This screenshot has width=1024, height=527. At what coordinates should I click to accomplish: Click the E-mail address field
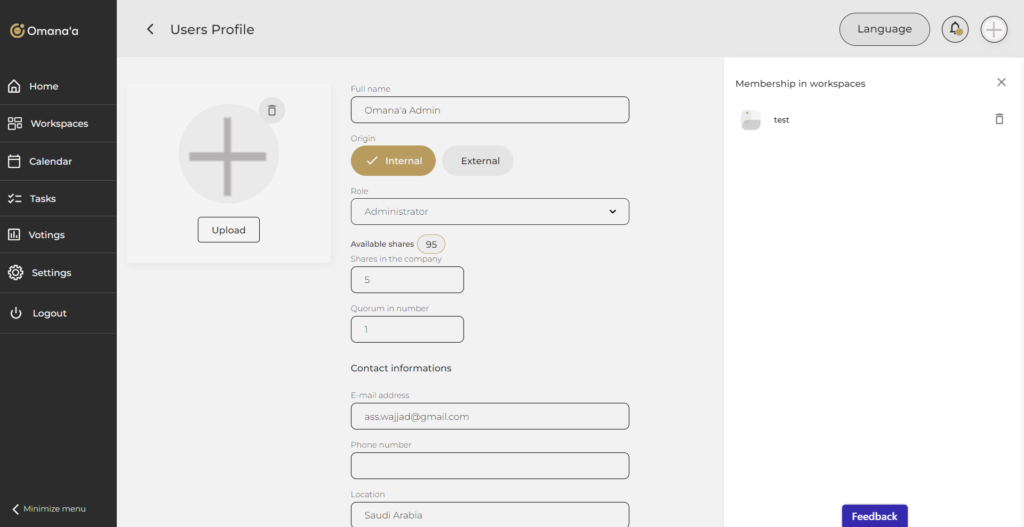coord(490,416)
